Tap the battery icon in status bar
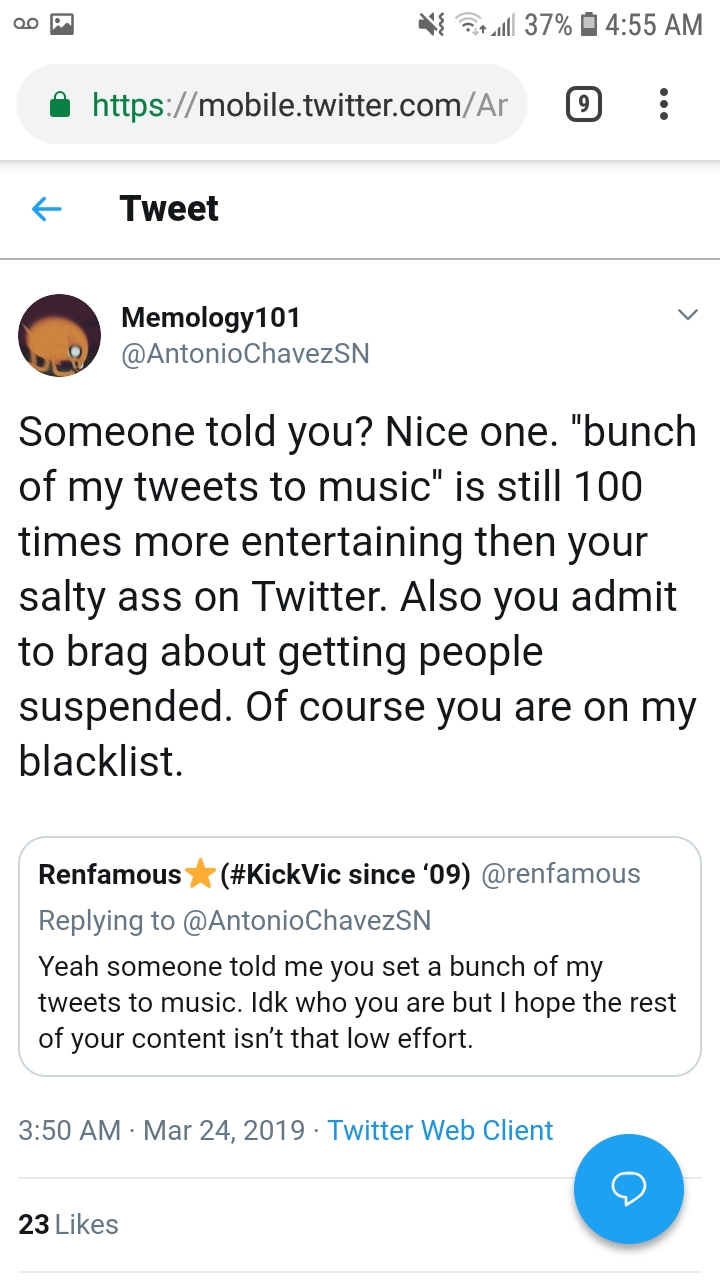Viewport: 720px width, 1280px height. click(x=590, y=24)
